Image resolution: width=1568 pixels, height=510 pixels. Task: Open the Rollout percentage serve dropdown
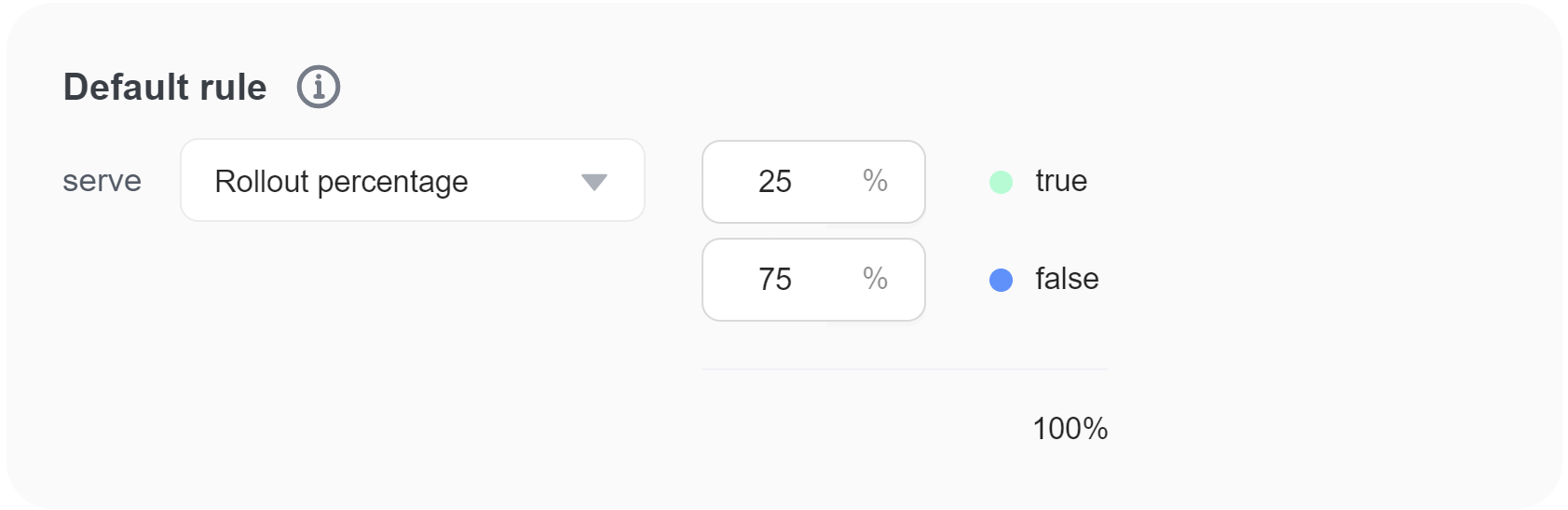click(x=412, y=181)
